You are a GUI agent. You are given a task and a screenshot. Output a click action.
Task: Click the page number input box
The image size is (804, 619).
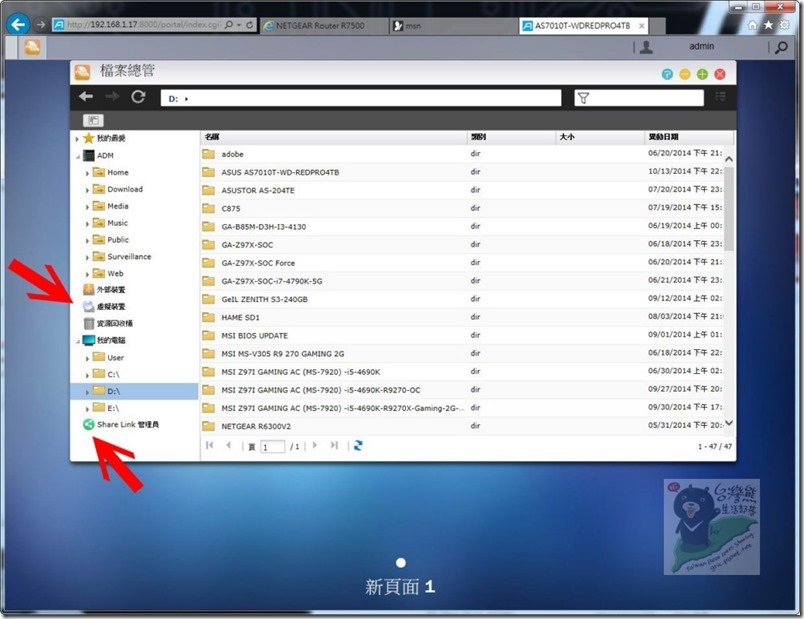pyautogui.click(x=272, y=447)
